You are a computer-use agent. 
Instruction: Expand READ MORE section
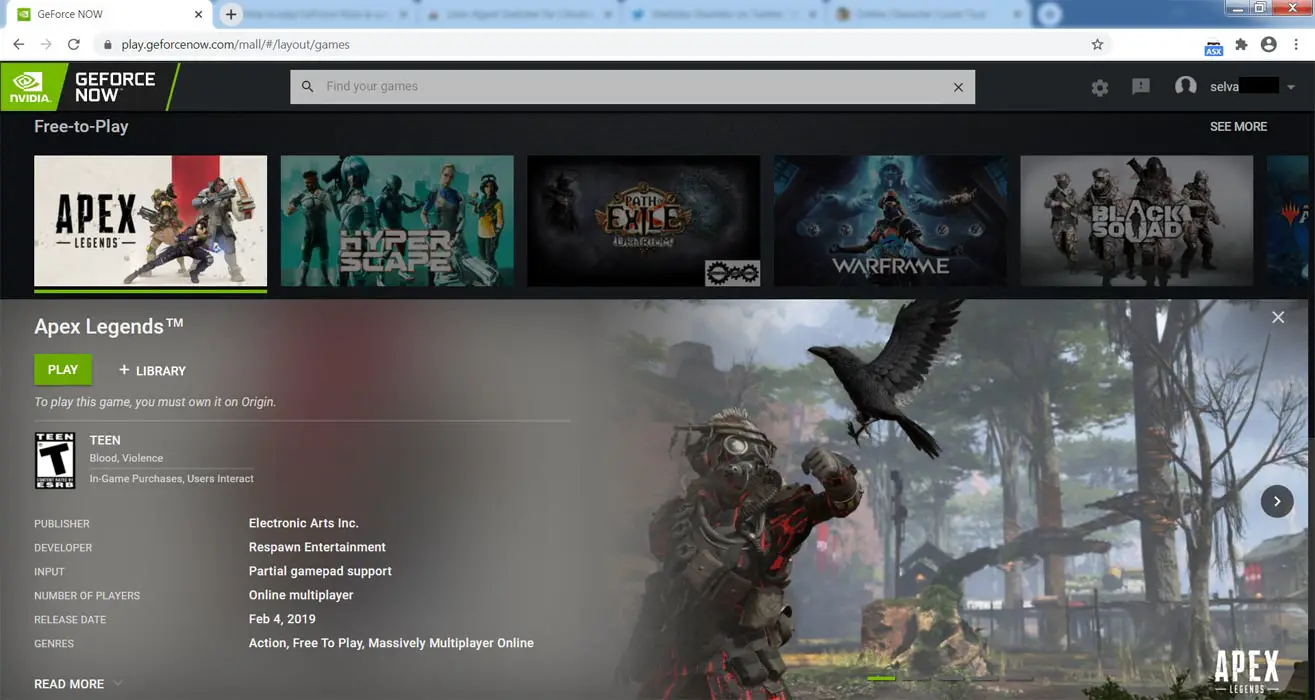[x=78, y=684]
